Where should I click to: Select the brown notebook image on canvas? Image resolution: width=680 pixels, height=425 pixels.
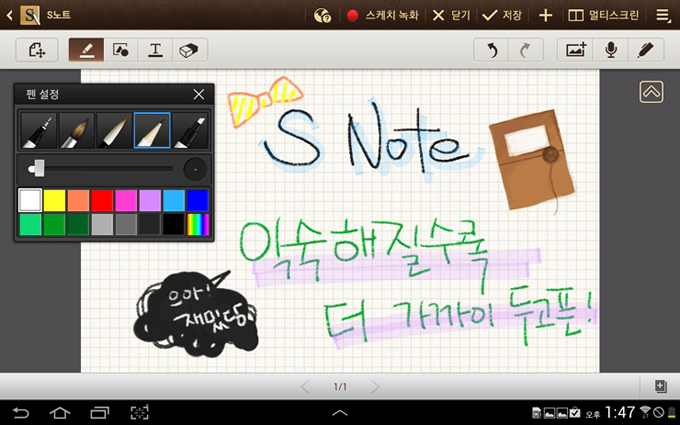point(532,160)
